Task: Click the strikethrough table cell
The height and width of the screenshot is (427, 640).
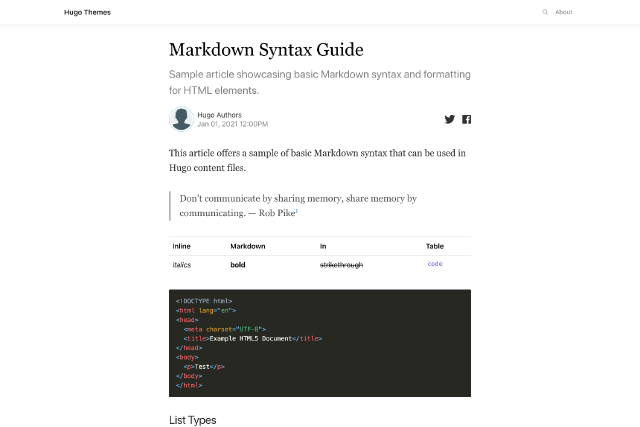Action: coord(341,265)
